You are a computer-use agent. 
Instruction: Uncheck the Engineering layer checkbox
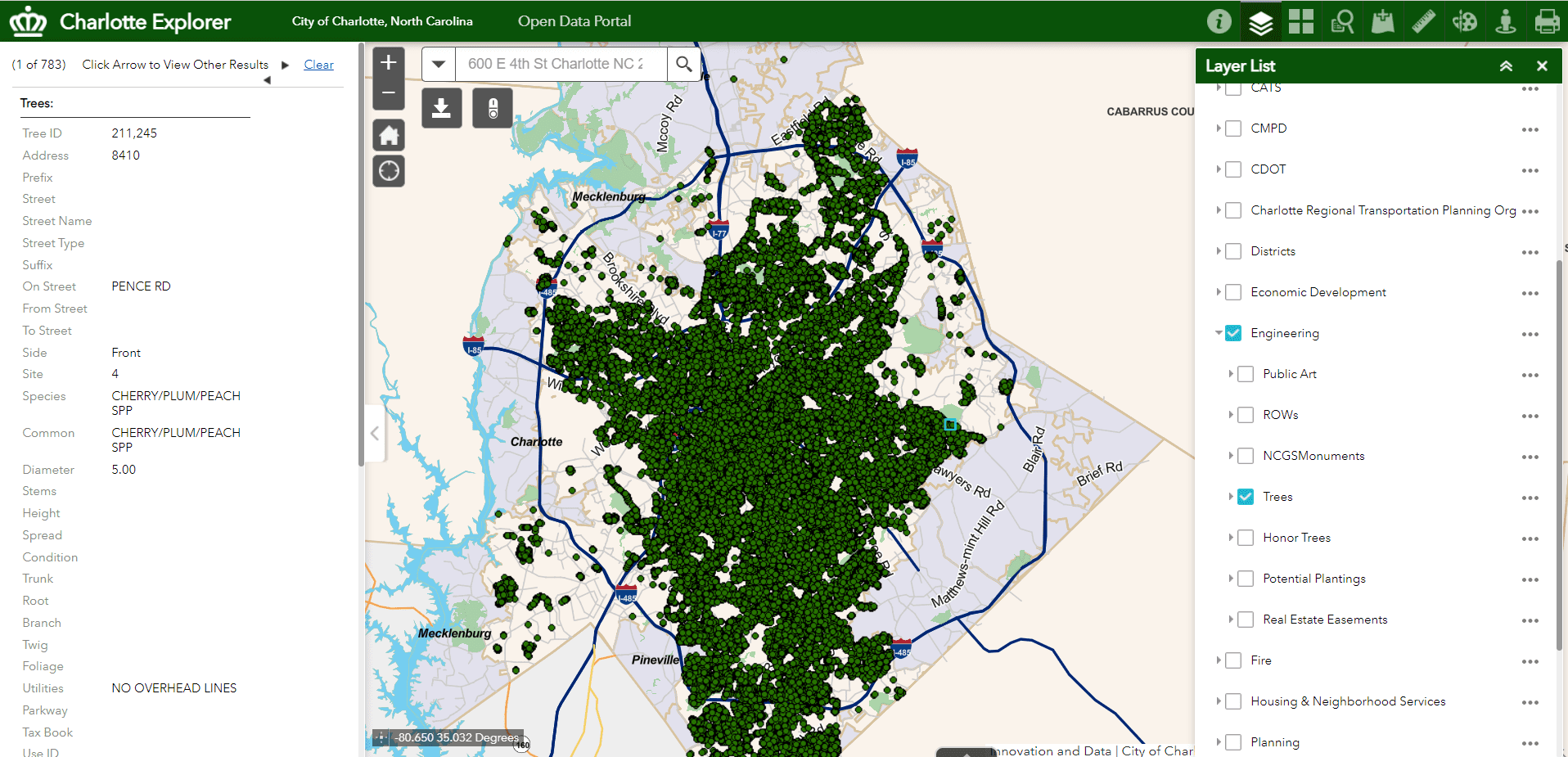1233,333
